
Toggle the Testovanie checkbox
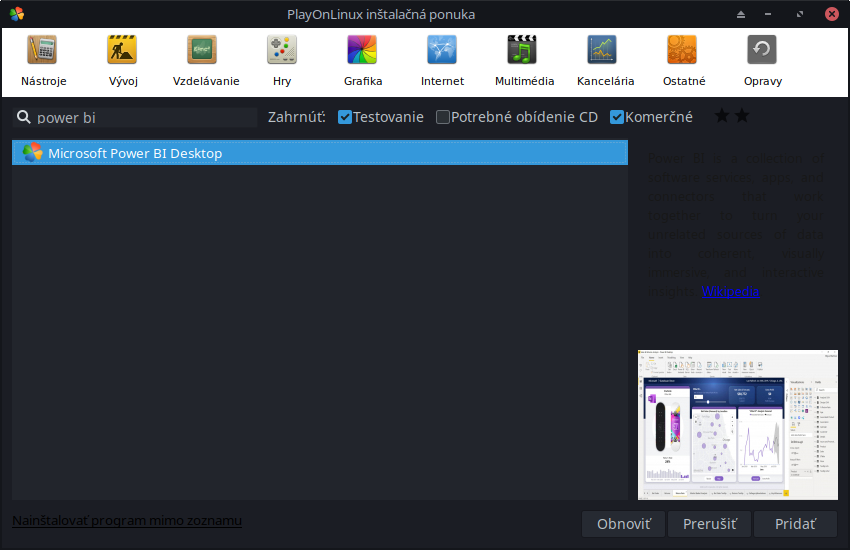(x=345, y=117)
